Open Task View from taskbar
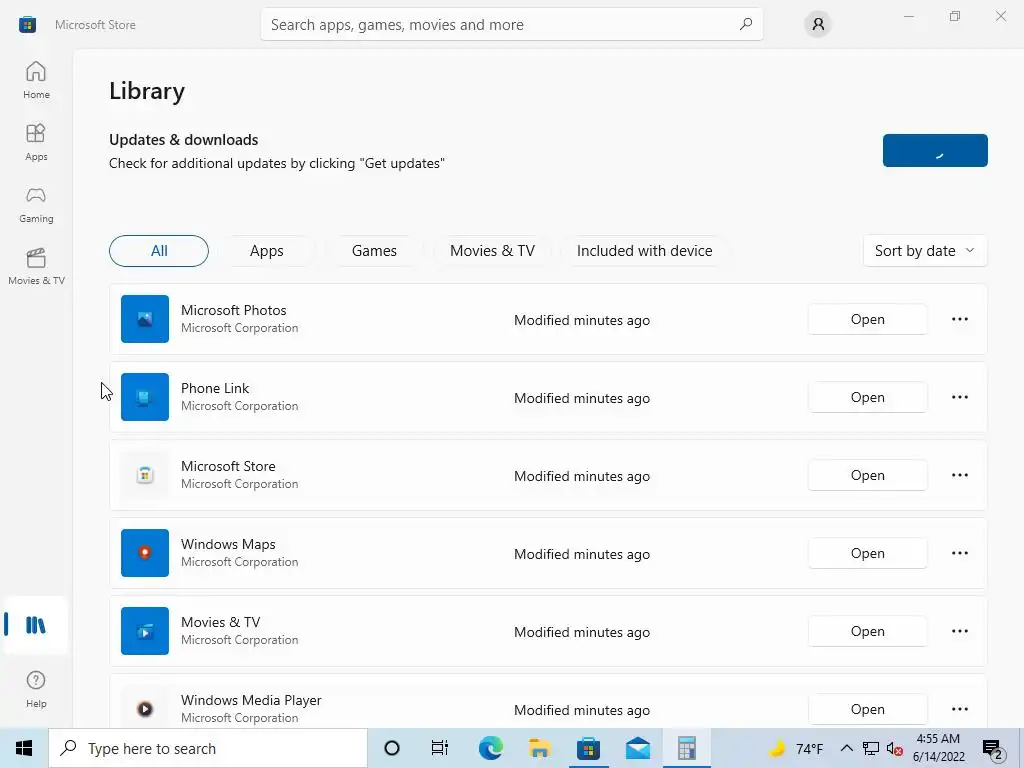 coord(440,748)
